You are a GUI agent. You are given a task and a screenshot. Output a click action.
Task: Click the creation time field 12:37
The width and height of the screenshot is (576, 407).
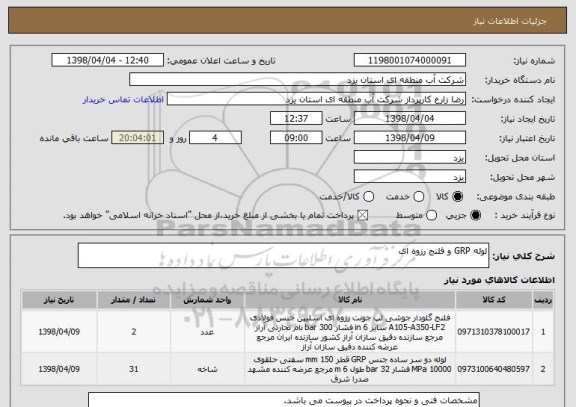[296, 119]
